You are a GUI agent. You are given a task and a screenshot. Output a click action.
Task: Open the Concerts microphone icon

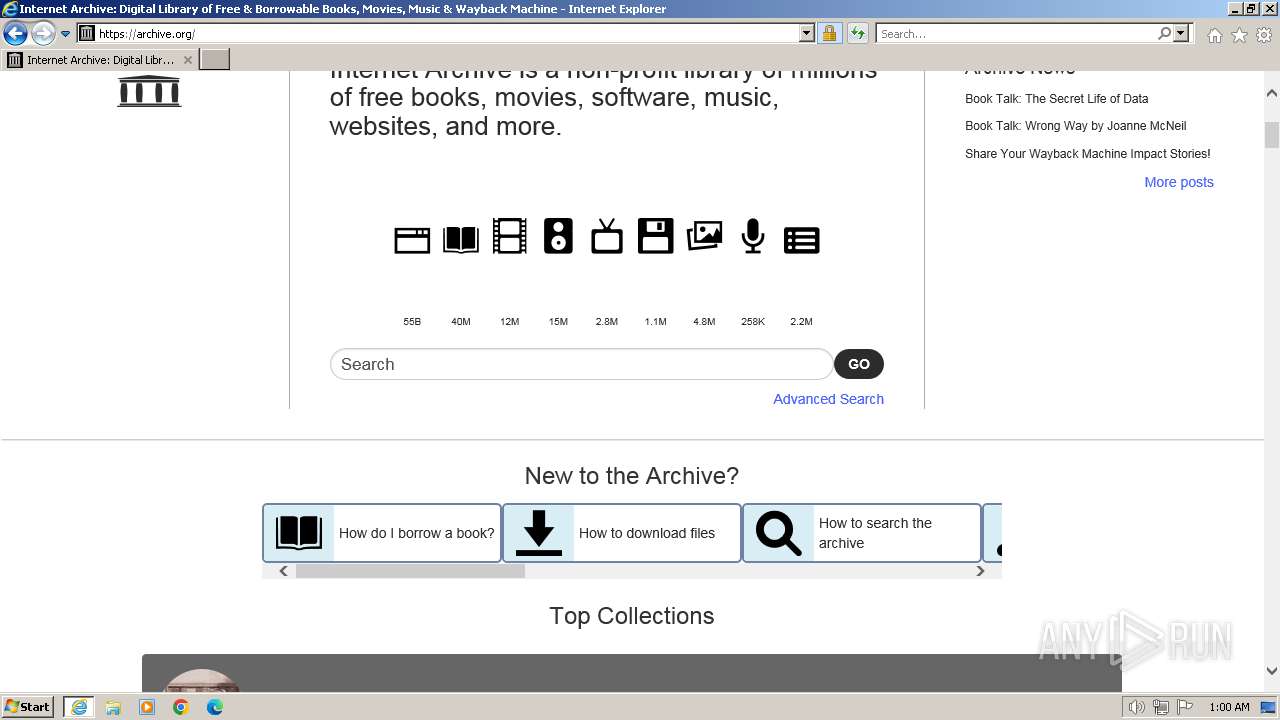(x=753, y=237)
